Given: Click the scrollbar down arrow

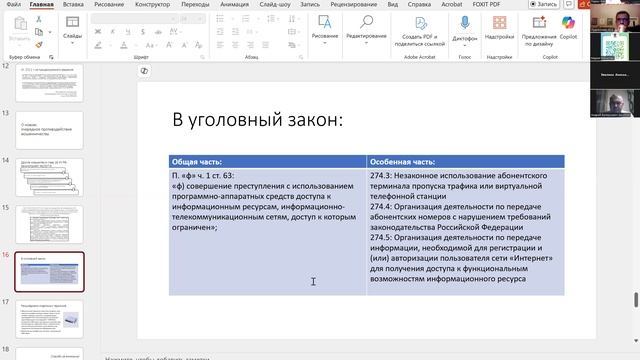Looking at the screenshot, I should point(636,341).
